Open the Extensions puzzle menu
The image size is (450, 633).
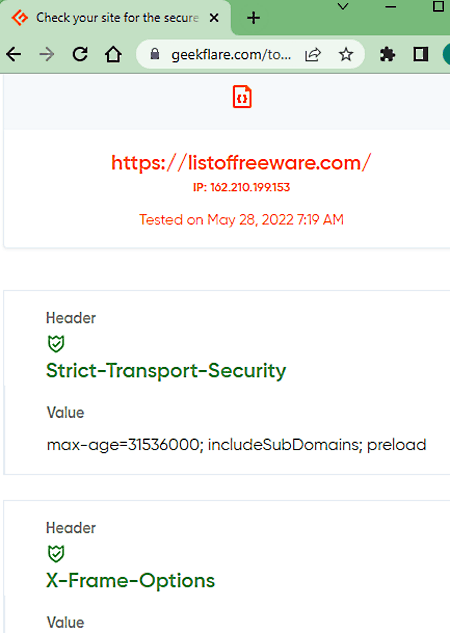(387, 54)
